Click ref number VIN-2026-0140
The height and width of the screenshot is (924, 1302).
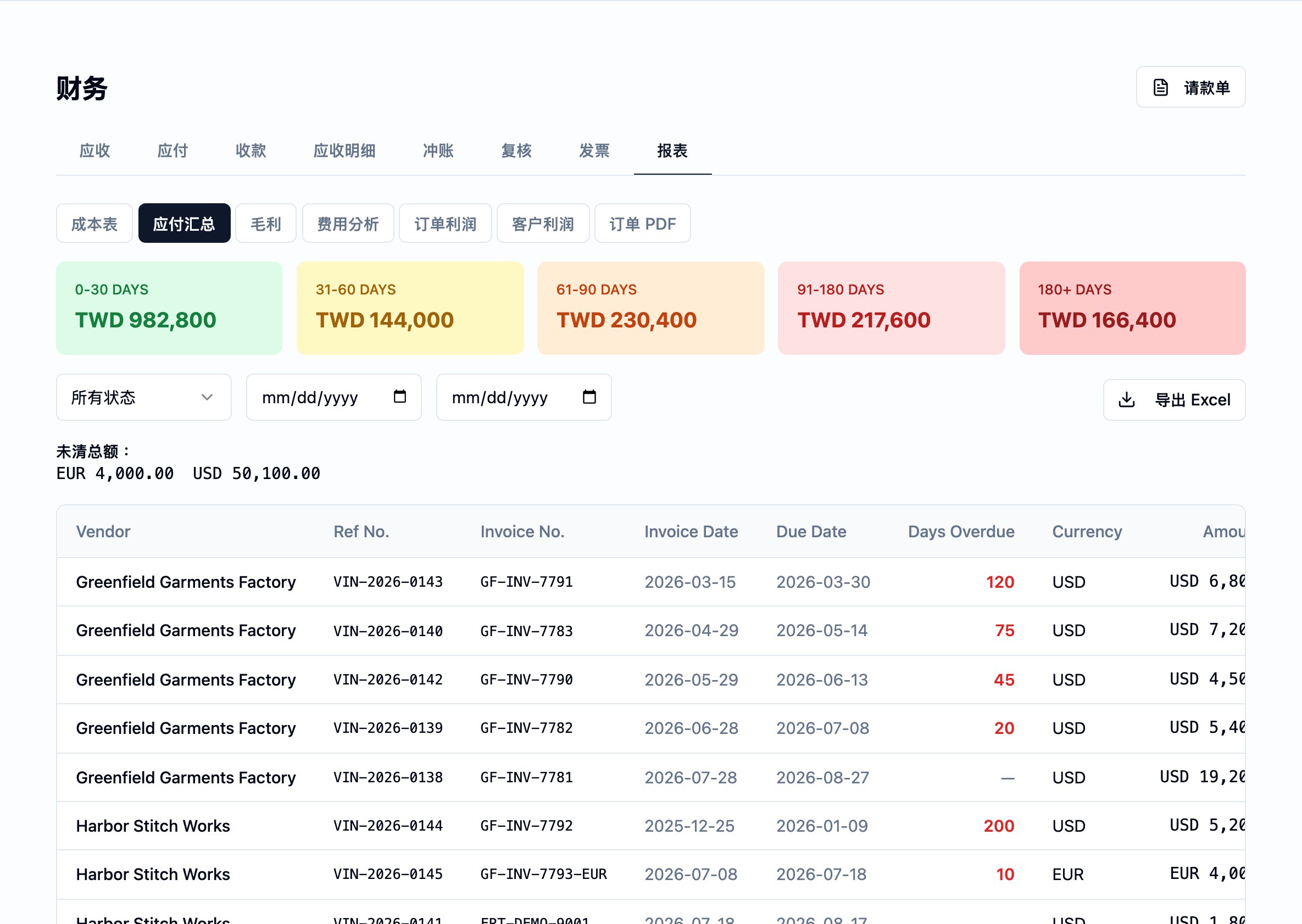pyautogui.click(x=388, y=631)
